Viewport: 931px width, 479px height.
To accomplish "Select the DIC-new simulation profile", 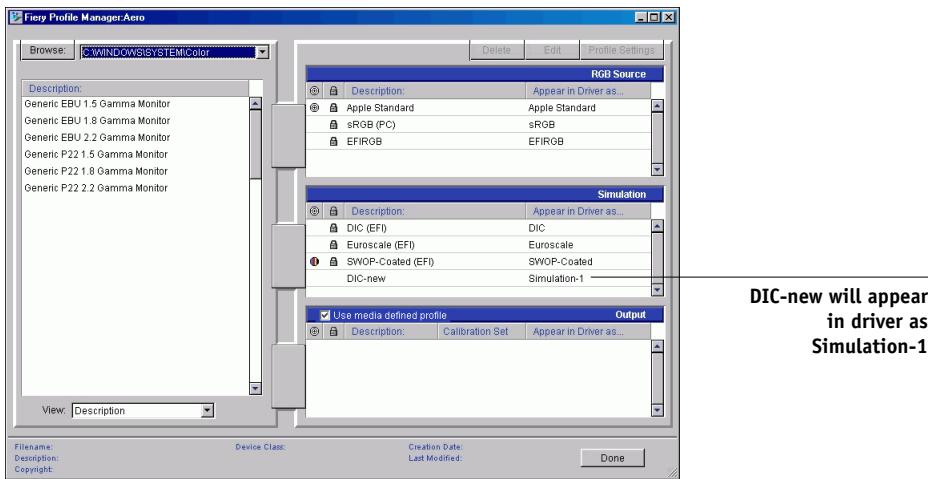I will coord(366,278).
